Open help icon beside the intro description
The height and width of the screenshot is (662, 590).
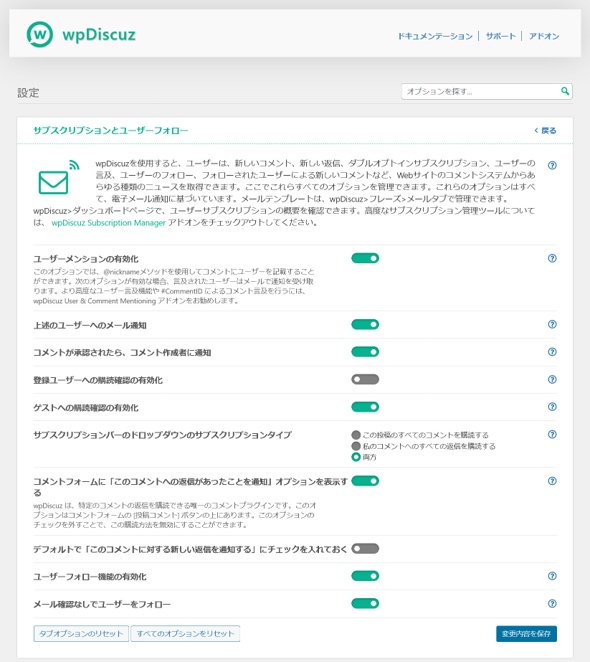coord(552,166)
